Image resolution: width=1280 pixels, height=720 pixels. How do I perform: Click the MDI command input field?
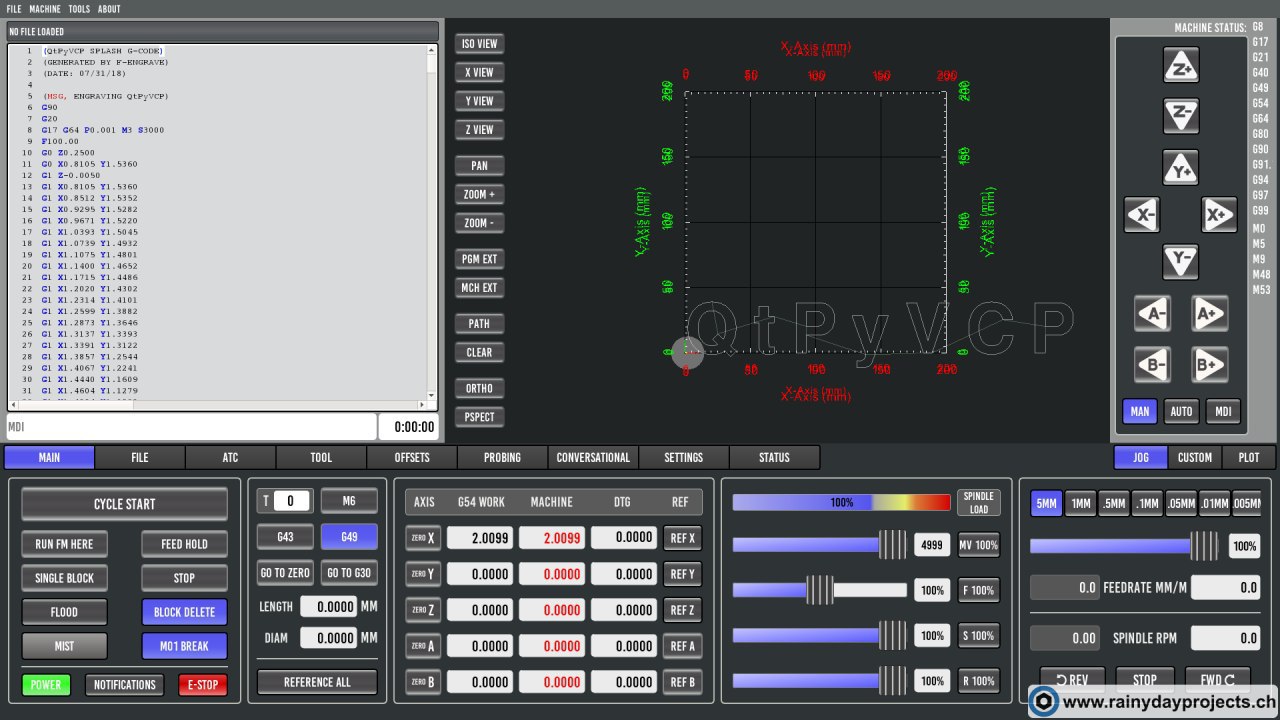click(191, 427)
